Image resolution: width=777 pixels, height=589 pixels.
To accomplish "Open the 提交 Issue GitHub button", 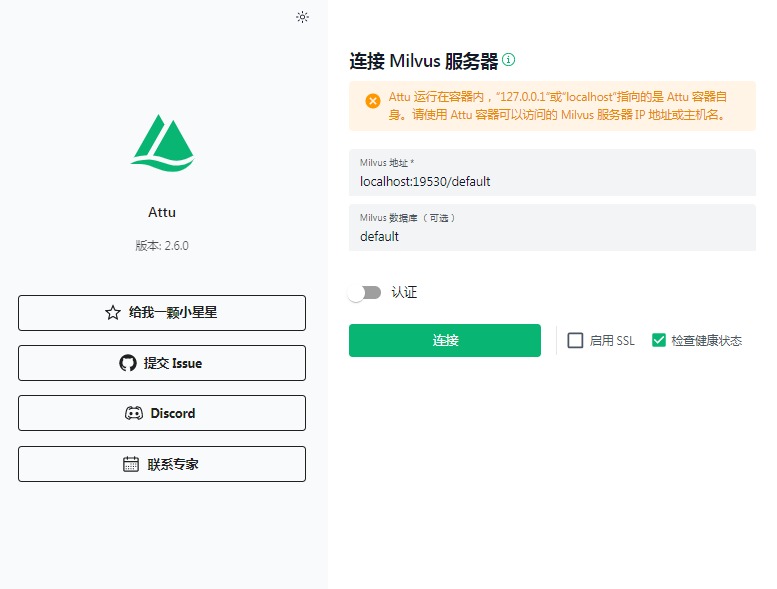I will [x=162, y=363].
